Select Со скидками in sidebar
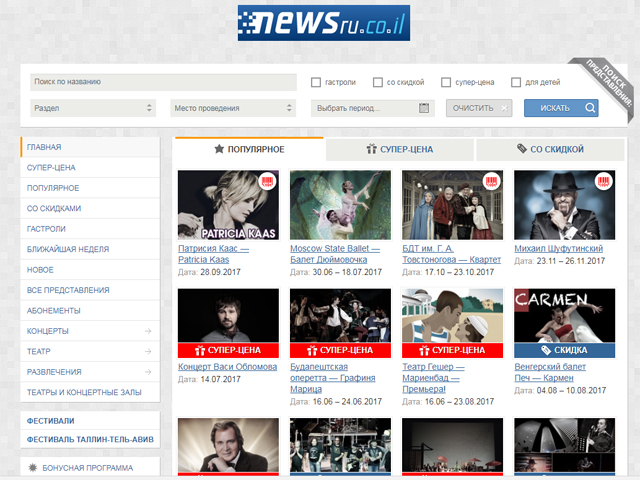The image size is (640, 480). coord(90,208)
